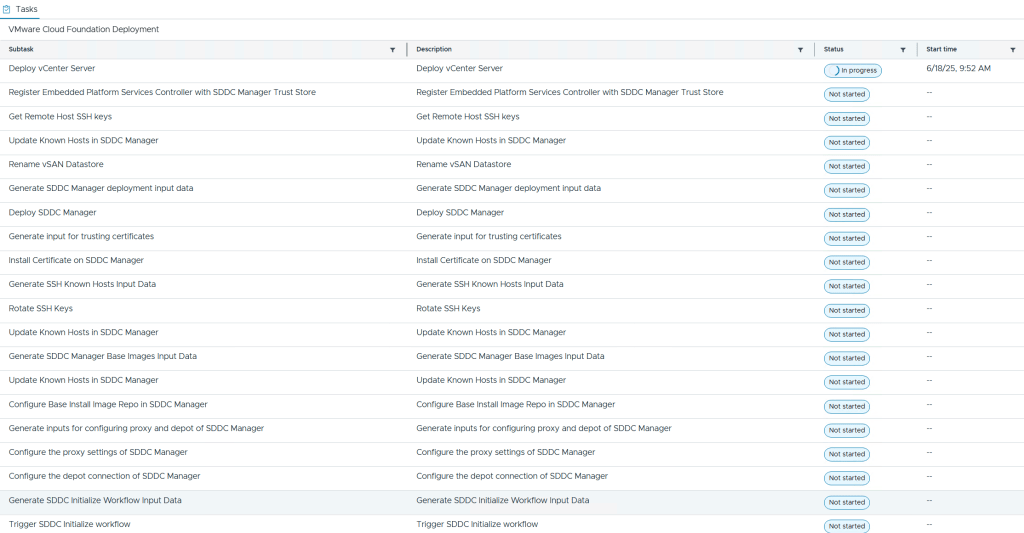Screen dimensions: 1024x533
Task: Click the VMware Cloud Foundation Deployment title
Action: (x=84, y=30)
